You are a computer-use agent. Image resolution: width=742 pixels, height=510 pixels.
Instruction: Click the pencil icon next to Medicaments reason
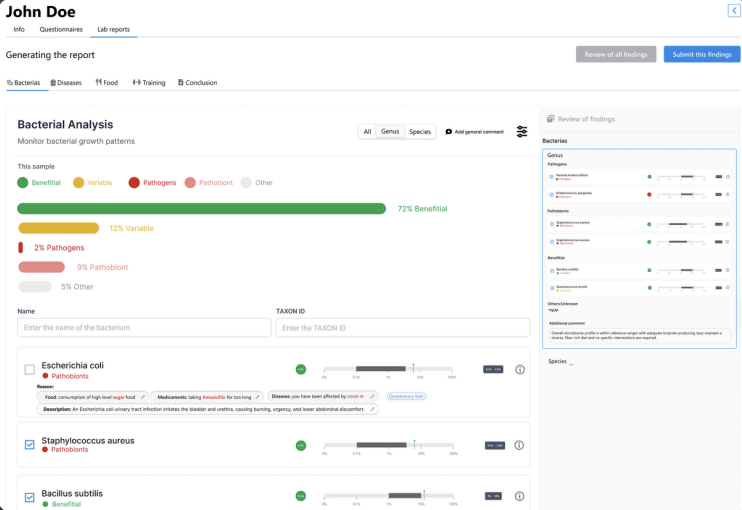[258, 396]
